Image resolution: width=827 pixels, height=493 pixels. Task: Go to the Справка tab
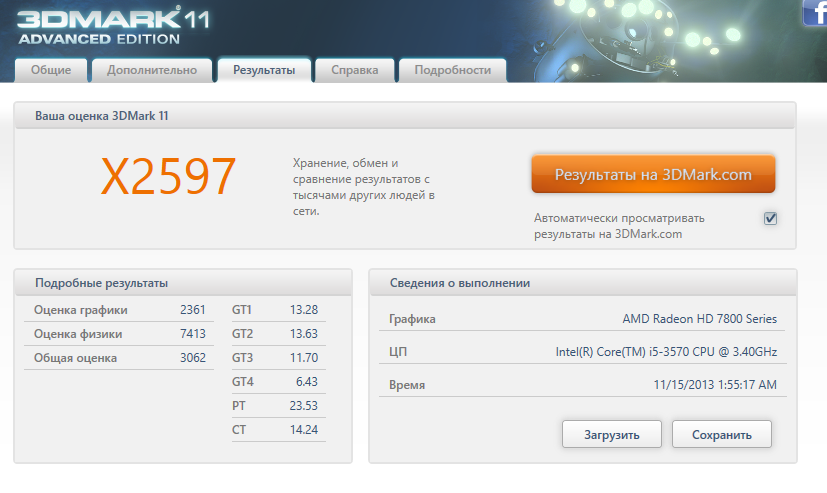pyautogui.click(x=354, y=70)
